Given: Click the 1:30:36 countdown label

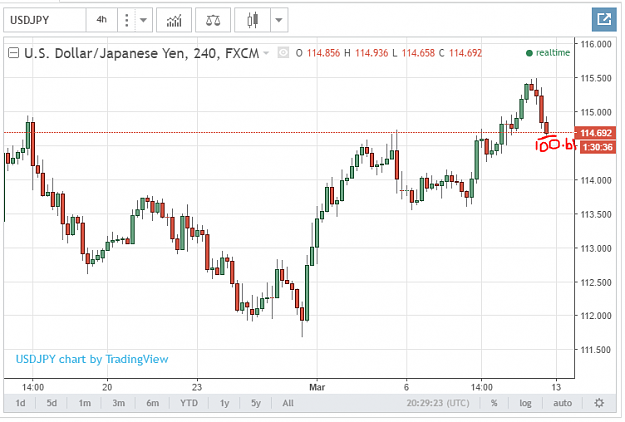Looking at the screenshot, I should point(597,147).
